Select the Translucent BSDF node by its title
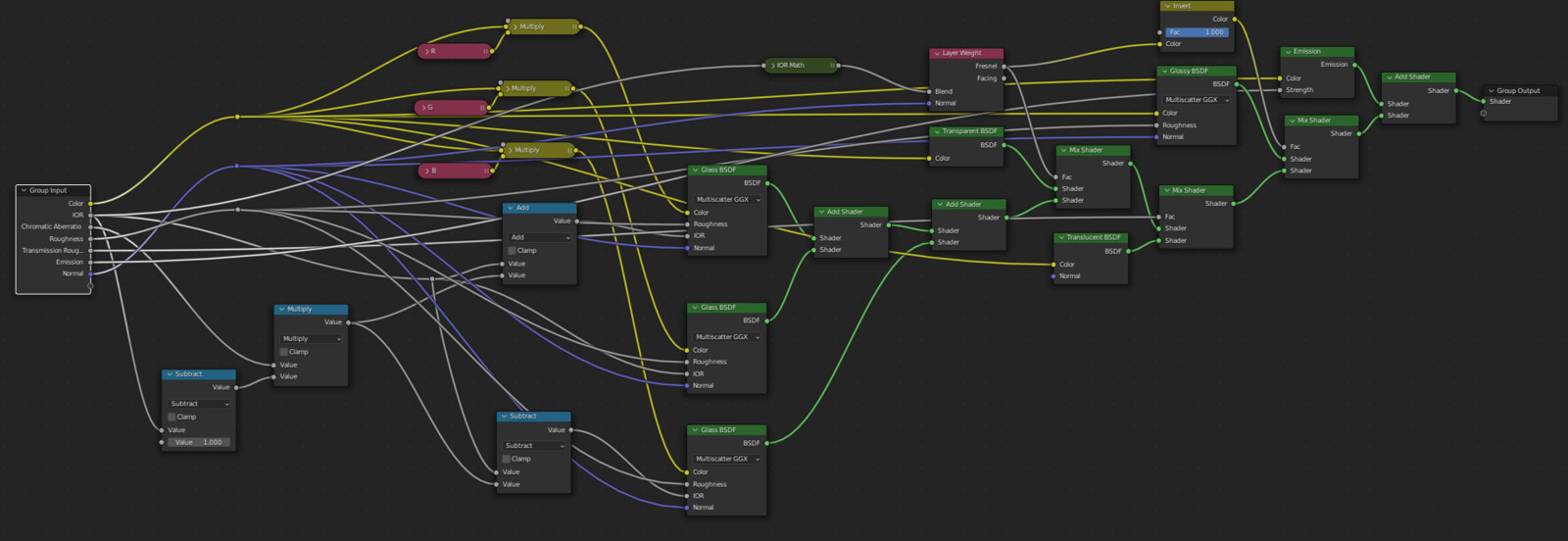The width and height of the screenshot is (1568, 541). click(x=1094, y=237)
